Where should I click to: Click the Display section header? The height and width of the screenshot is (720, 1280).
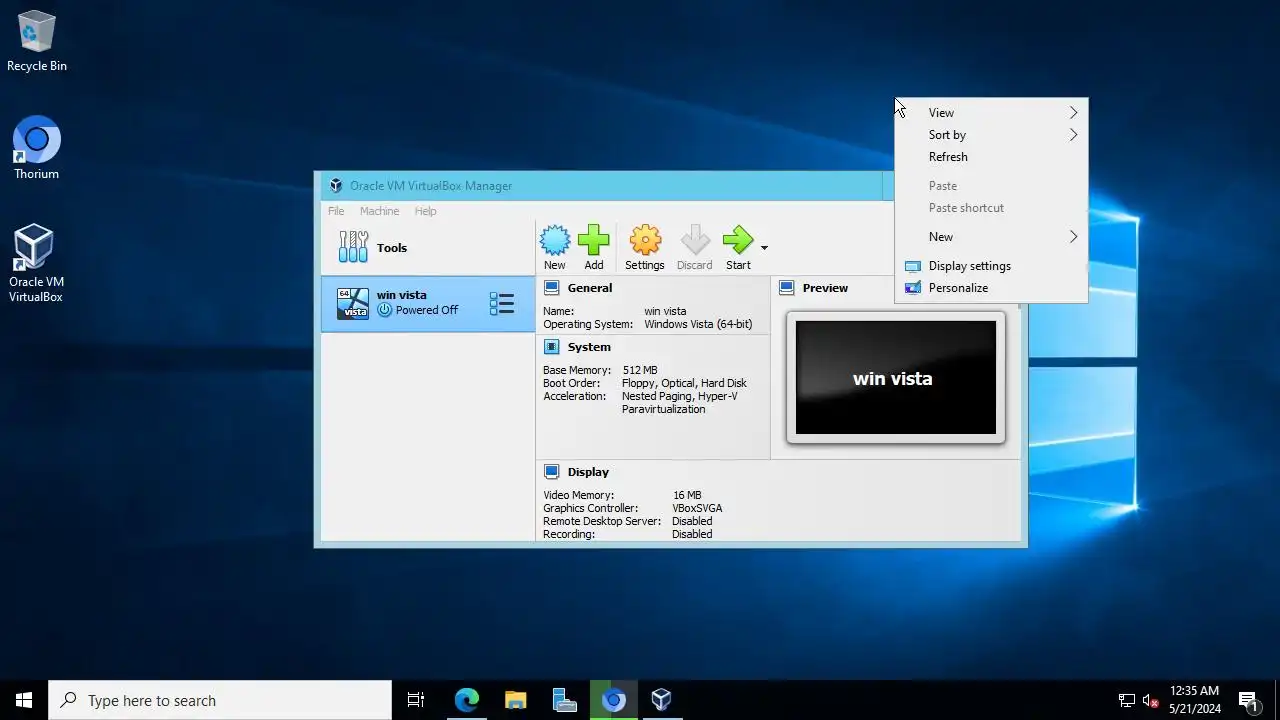(588, 472)
